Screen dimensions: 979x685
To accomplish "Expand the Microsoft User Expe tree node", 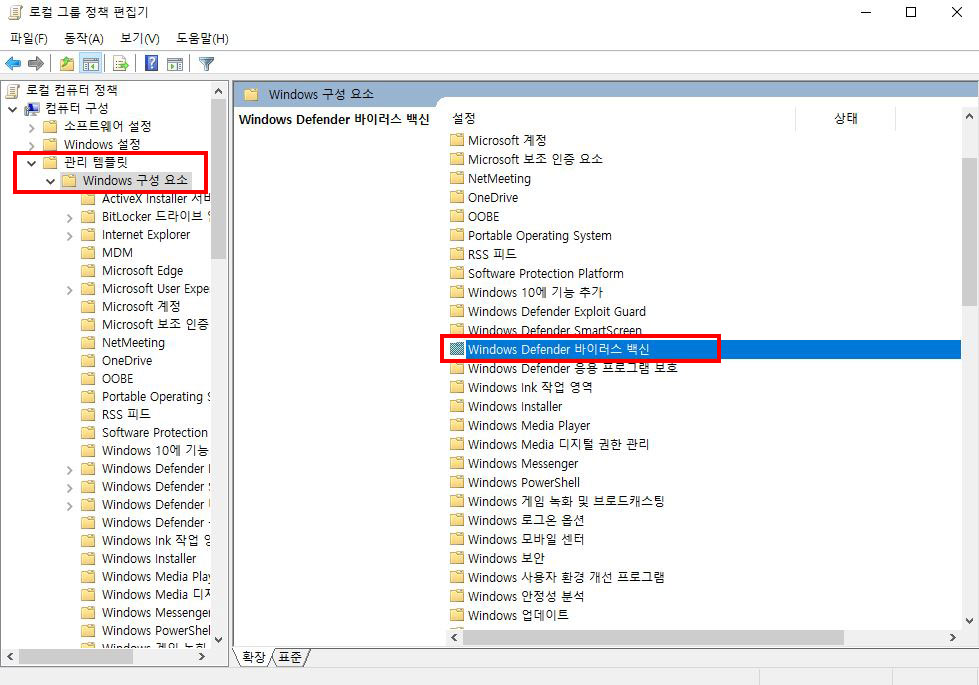I will tap(69, 290).
